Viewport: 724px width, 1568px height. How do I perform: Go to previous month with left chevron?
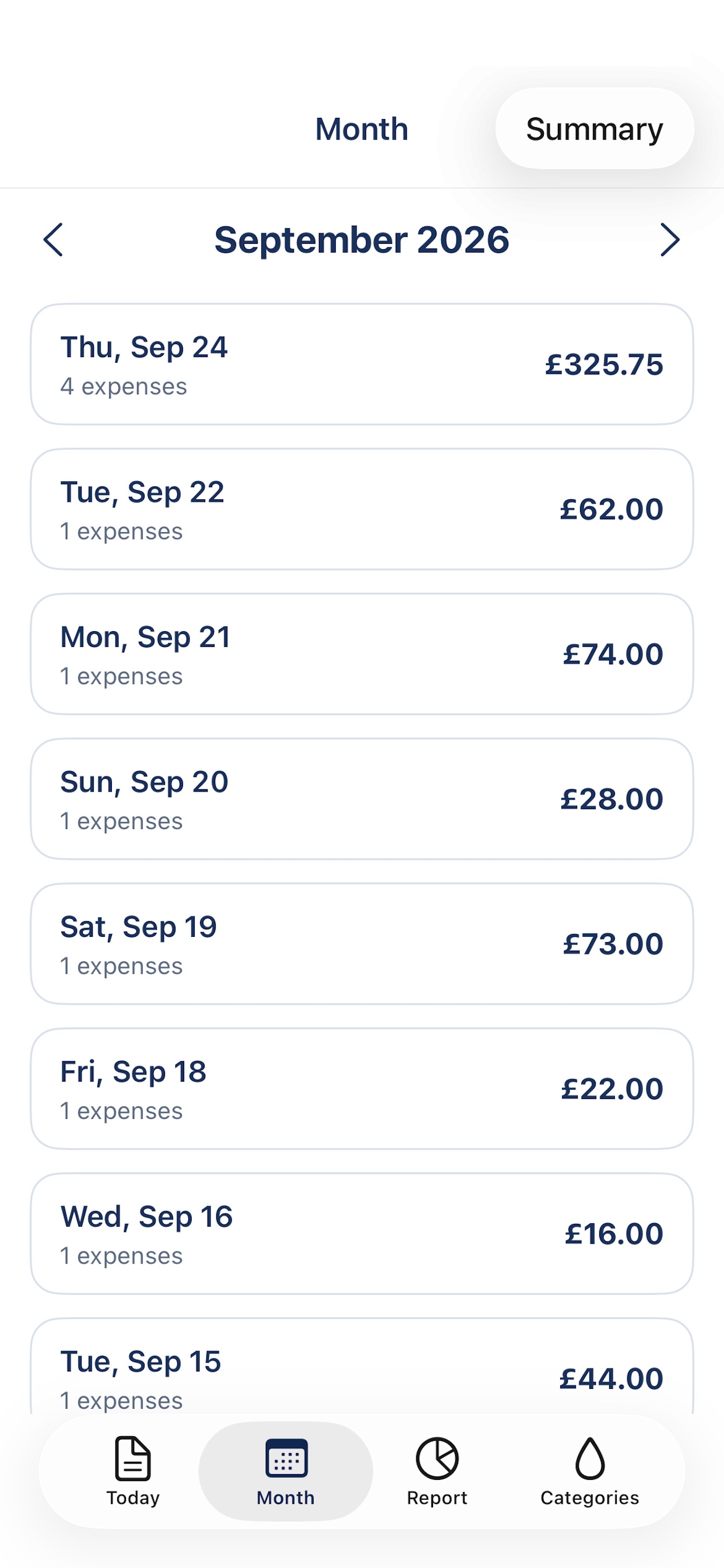(x=54, y=240)
